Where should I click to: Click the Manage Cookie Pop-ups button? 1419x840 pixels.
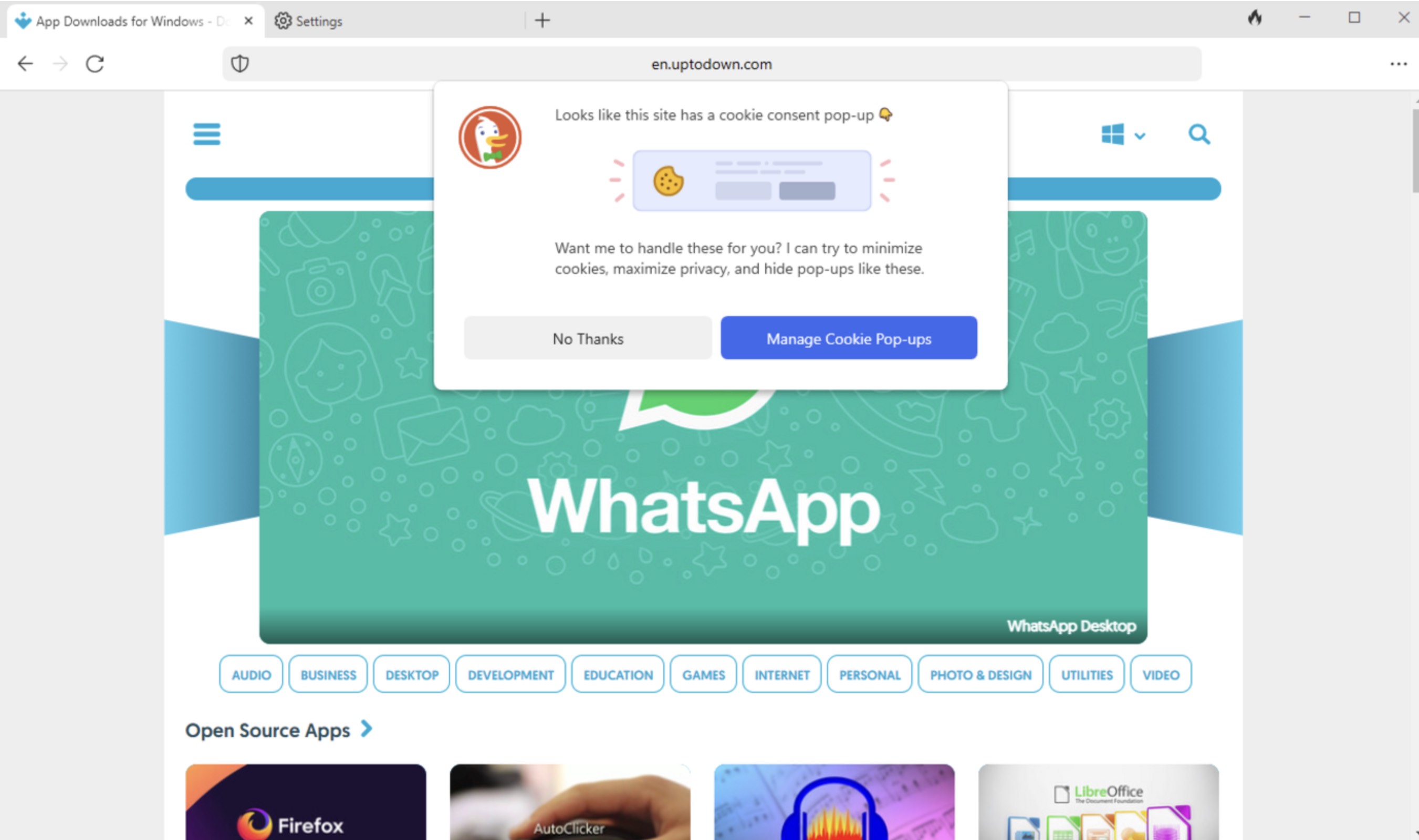[x=849, y=338]
